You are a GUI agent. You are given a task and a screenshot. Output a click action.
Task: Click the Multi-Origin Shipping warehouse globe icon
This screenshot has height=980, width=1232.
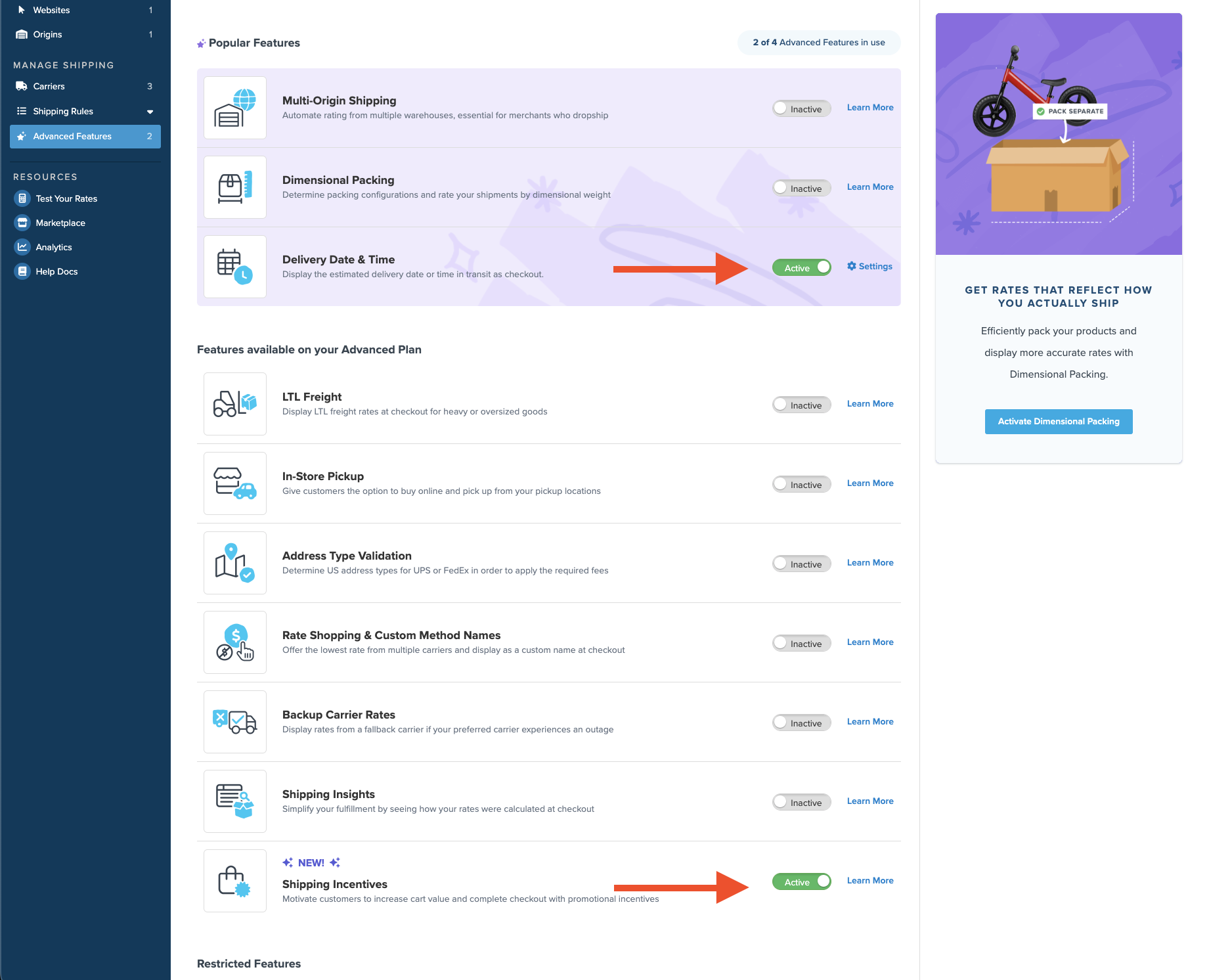[234, 108]
